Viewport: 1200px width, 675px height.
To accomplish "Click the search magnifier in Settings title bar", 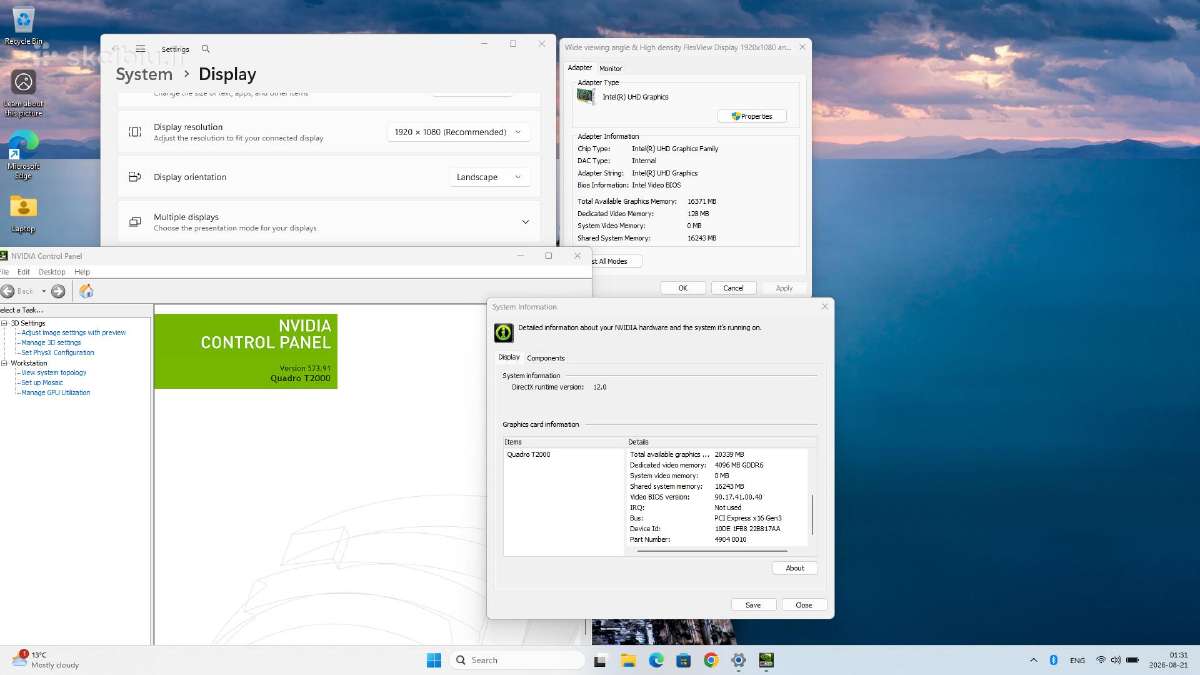I will [206, 48].
